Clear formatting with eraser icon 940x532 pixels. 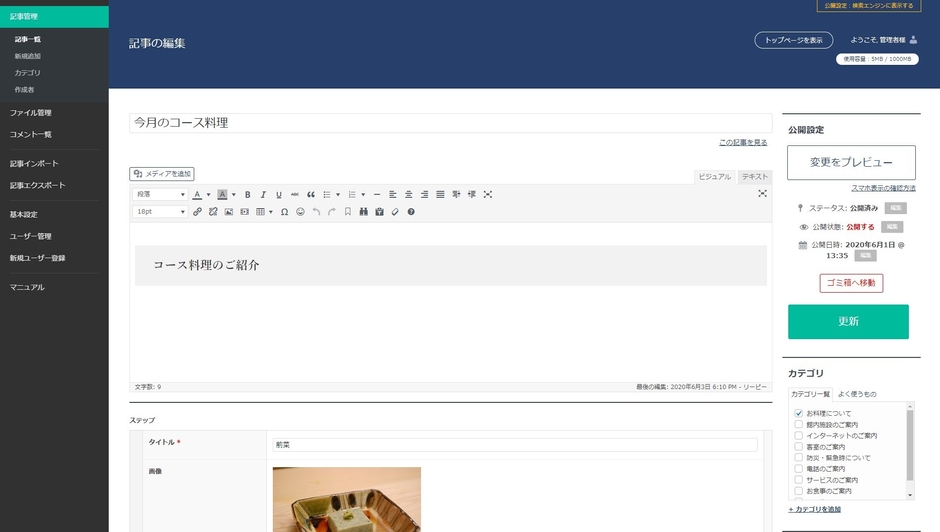[x=395, y=212]
